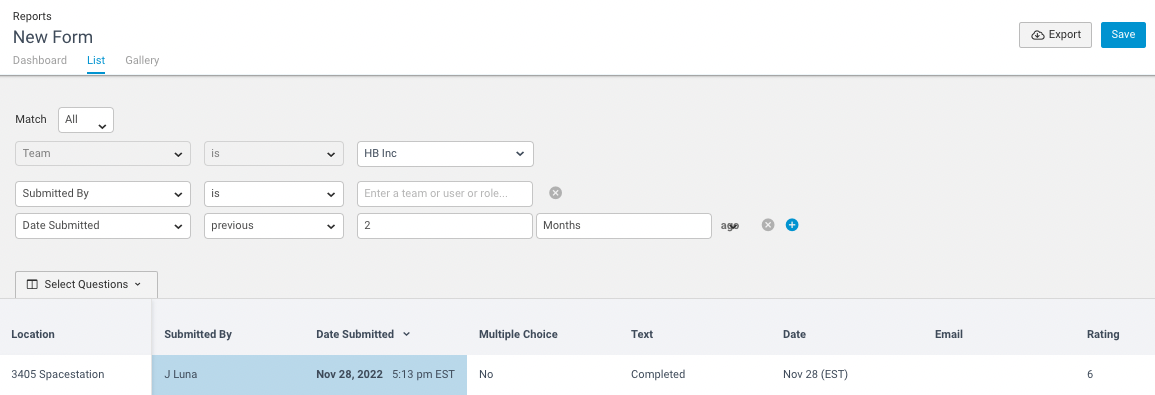Screen dimensions: 1155x395
Task: Remove the Submitted By filter row
Action: [x=556, y=193]
